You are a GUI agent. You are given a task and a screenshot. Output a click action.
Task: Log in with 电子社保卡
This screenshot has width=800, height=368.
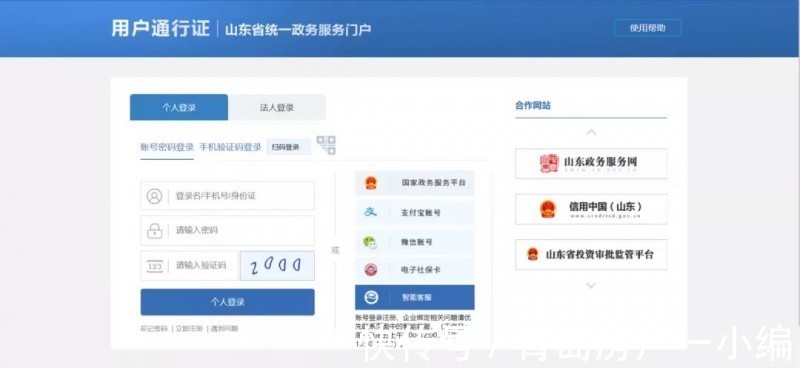415,270
